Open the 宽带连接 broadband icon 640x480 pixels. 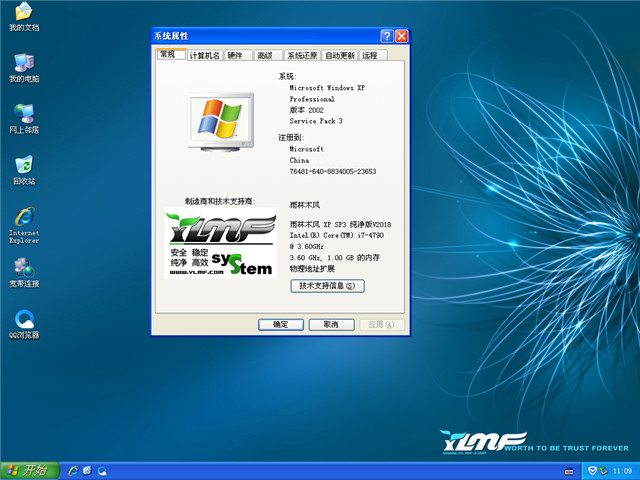click(23, 270)
